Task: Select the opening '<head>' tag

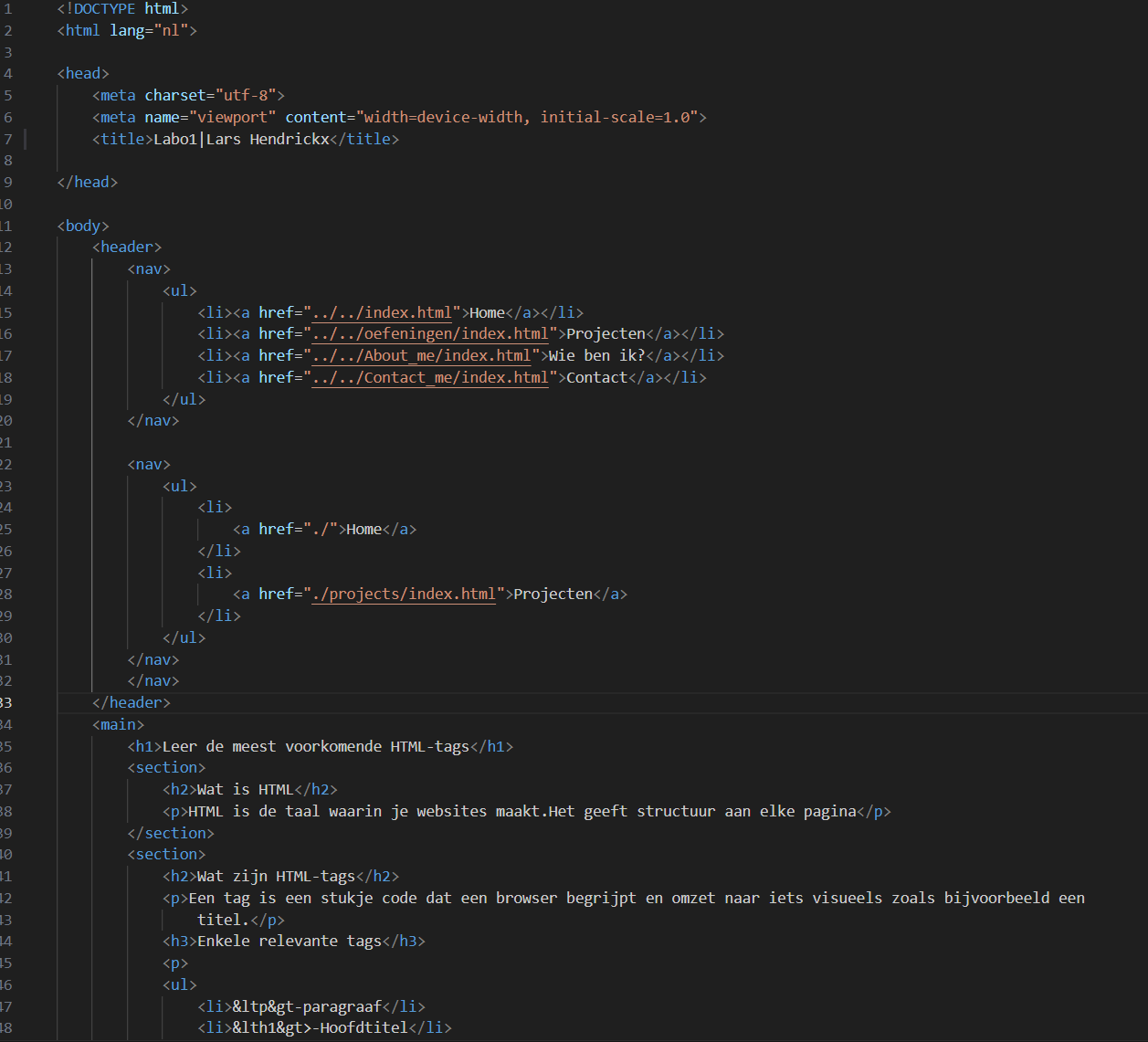Action: (x=83, y=74)
